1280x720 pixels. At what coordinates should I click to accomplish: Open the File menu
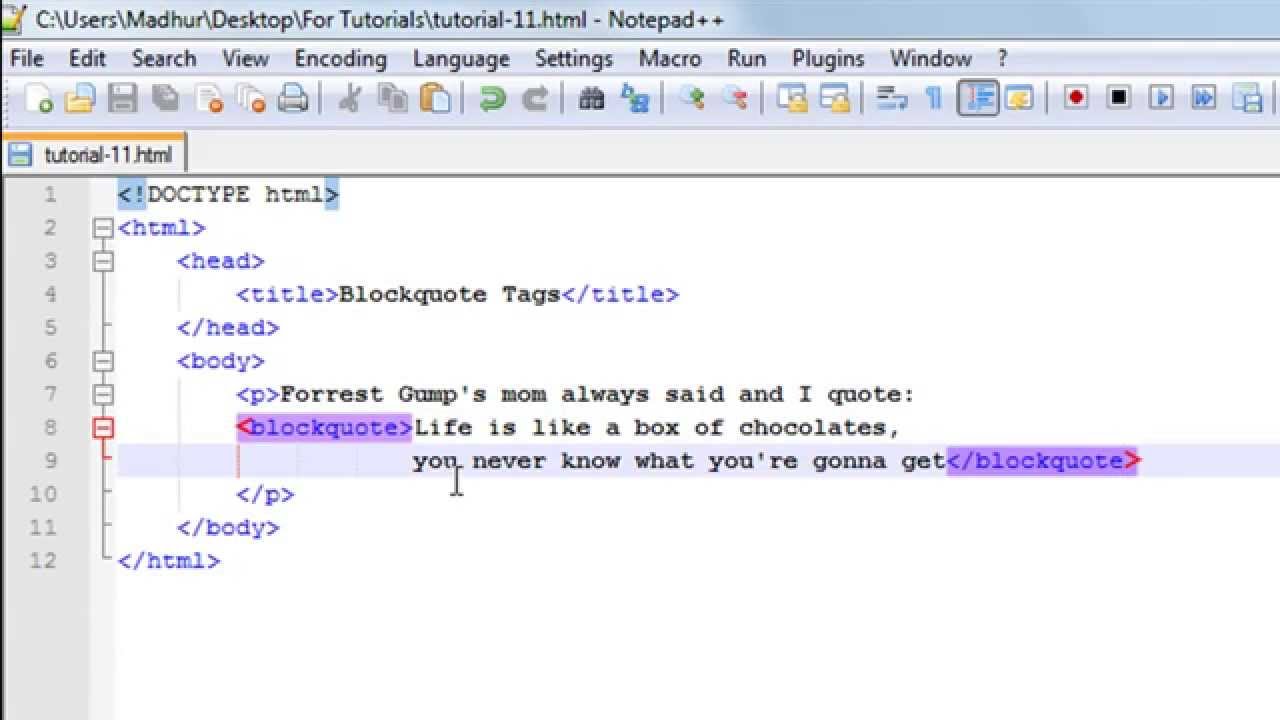tap(27, 59)
